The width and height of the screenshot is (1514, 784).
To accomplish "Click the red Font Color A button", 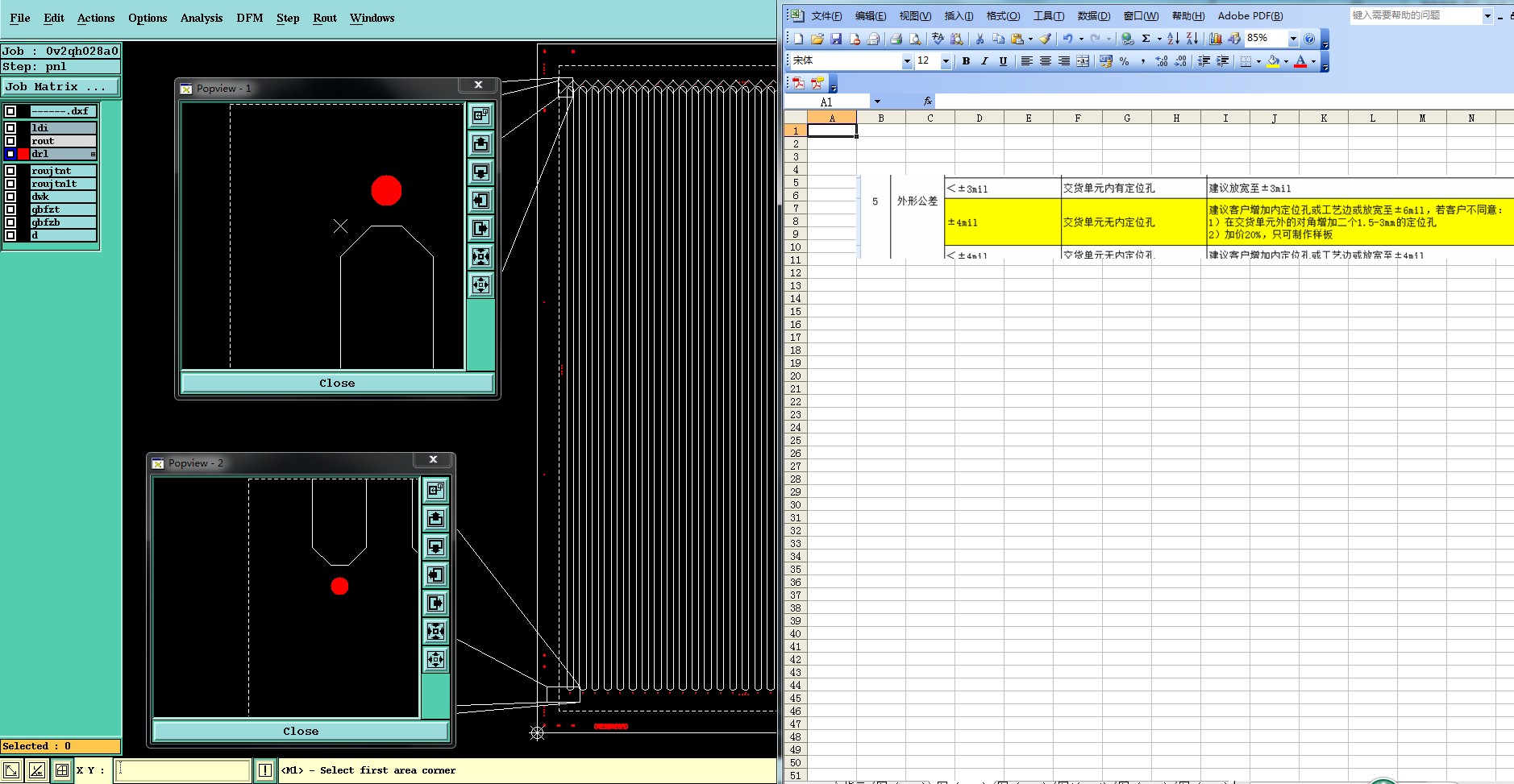I will click(1300, 61).
